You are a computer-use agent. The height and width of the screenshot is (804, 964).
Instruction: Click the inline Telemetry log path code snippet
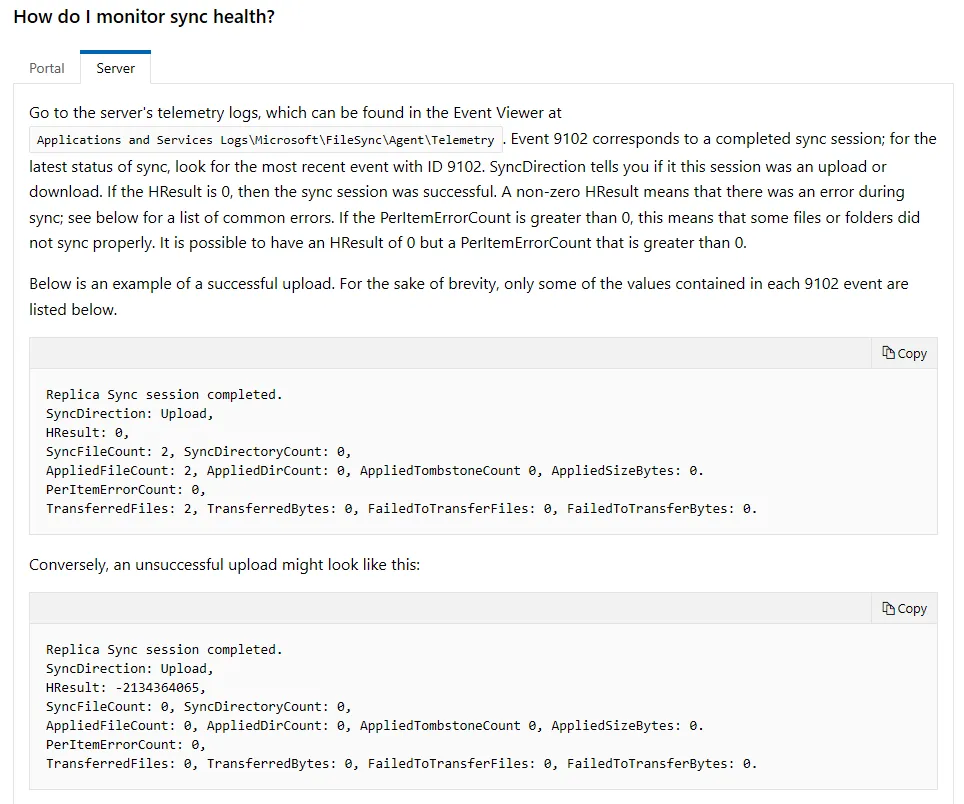[266, 140]
